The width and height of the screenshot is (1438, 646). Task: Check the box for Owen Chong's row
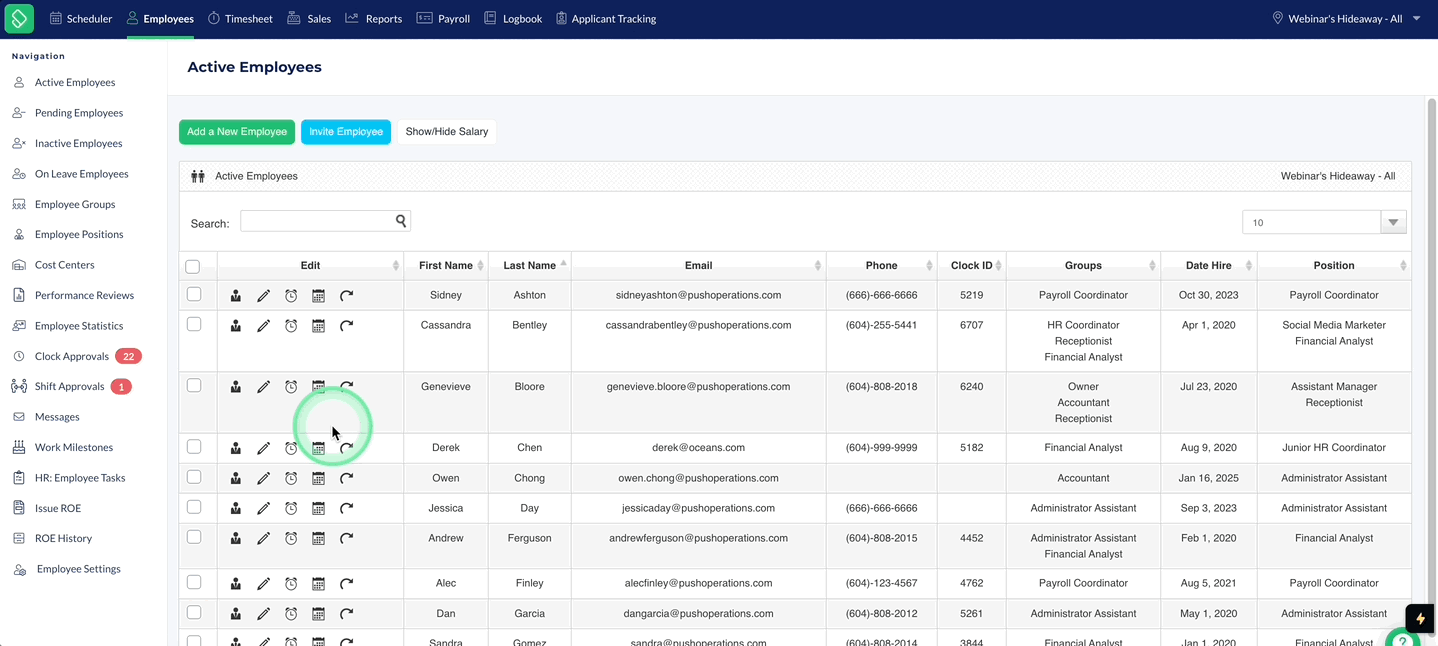pos(194,477)
